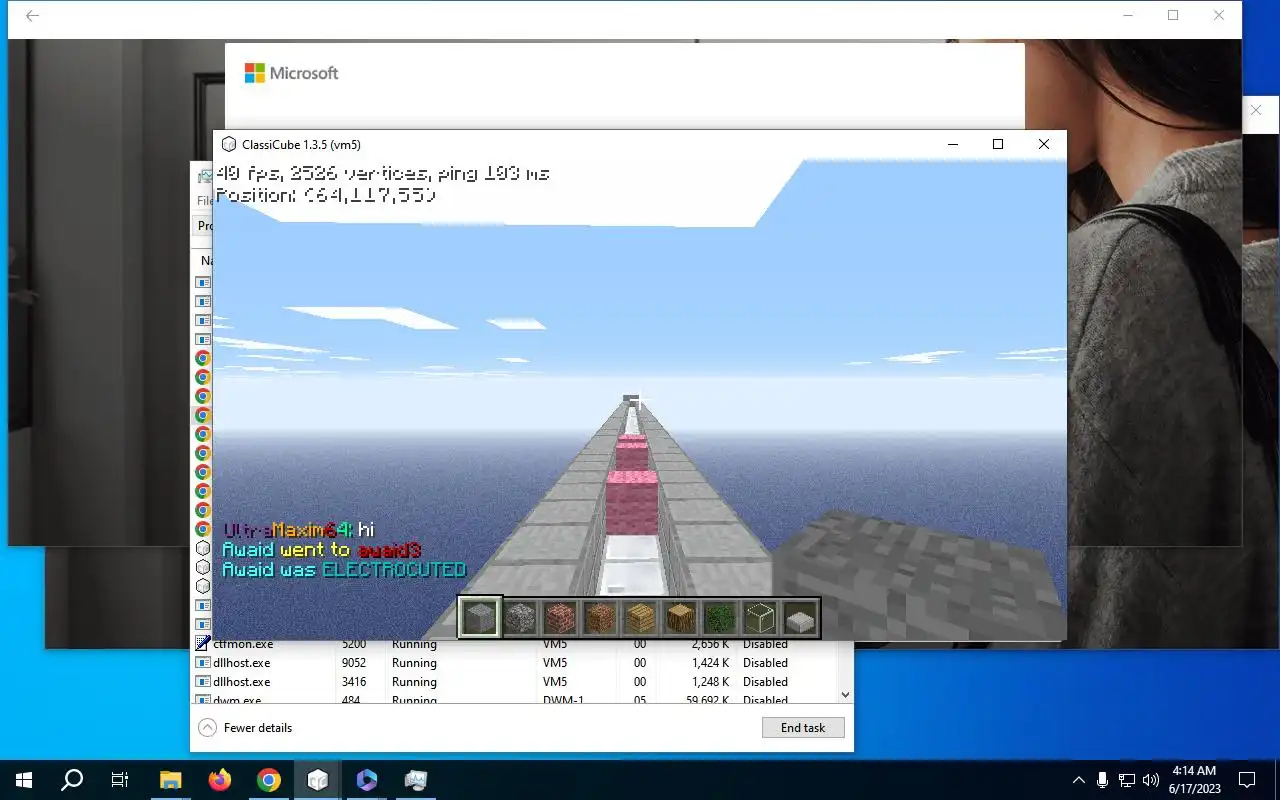The image size is (1280, 800).
Task: Click the Position coordinates readout
Action: [326, 195]
